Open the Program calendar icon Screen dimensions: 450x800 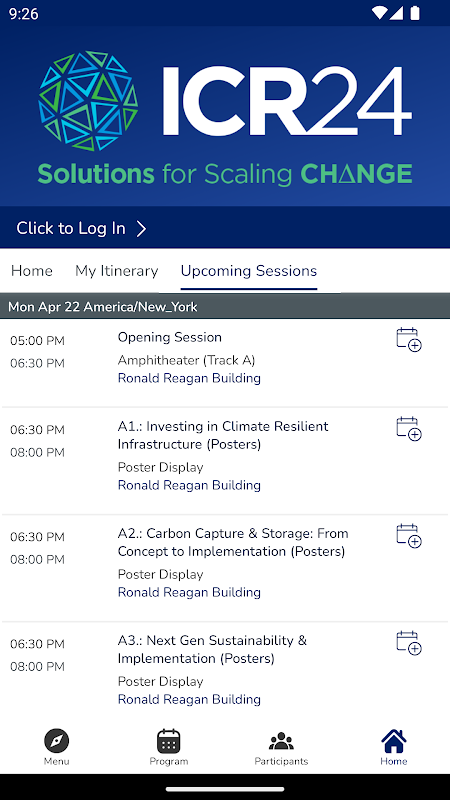click(169, 741)
